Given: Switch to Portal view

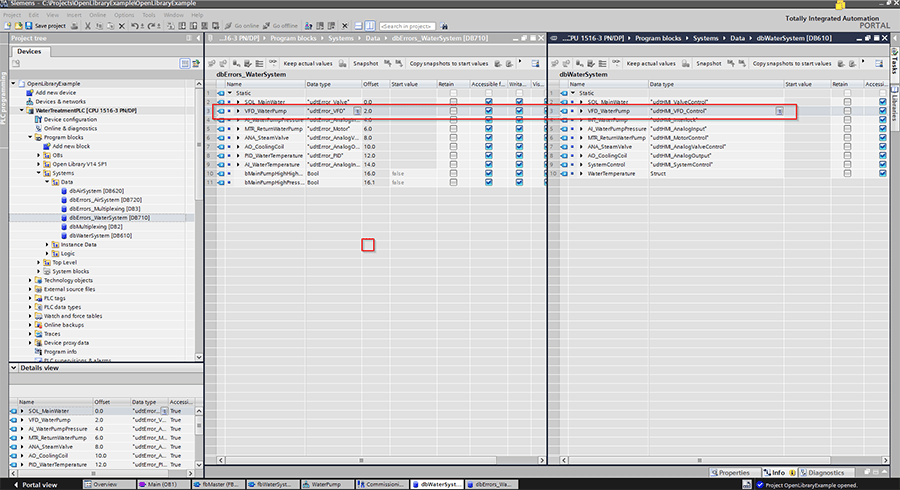Looking at the screenshot, I should 34,485.
